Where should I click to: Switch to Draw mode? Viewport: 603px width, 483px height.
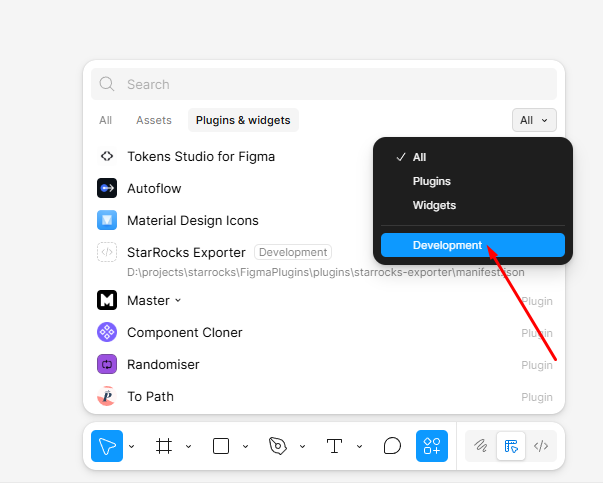pyautogui.click(x=481, y=446)
